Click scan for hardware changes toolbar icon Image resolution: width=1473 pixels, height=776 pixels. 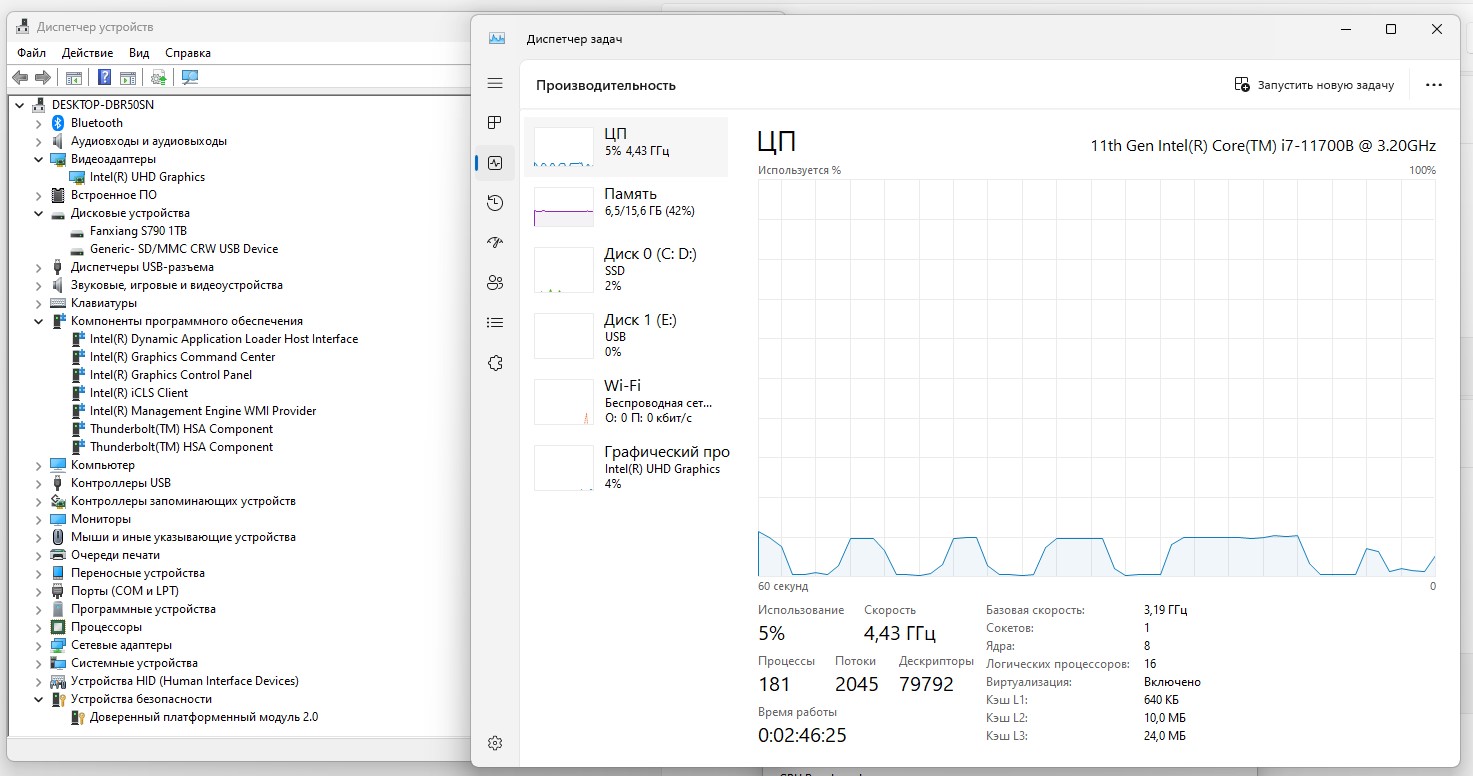point(190,77)
